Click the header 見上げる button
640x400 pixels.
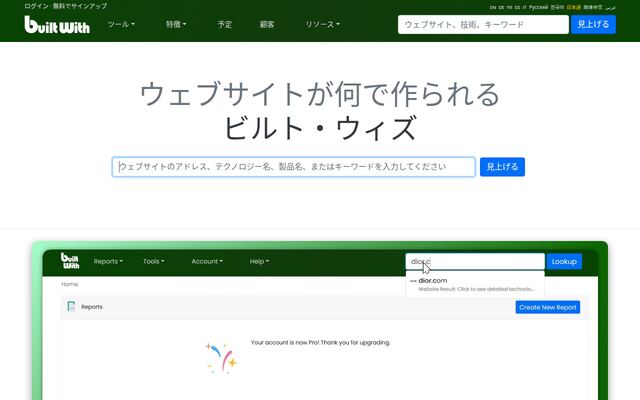(593, 24)
